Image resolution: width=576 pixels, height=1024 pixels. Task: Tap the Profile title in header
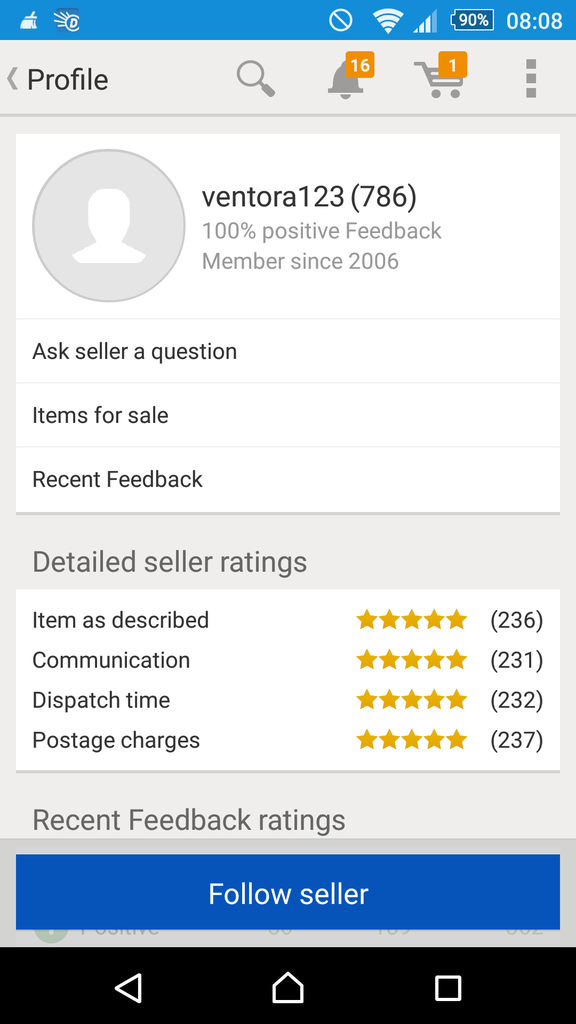coord(67,80)
